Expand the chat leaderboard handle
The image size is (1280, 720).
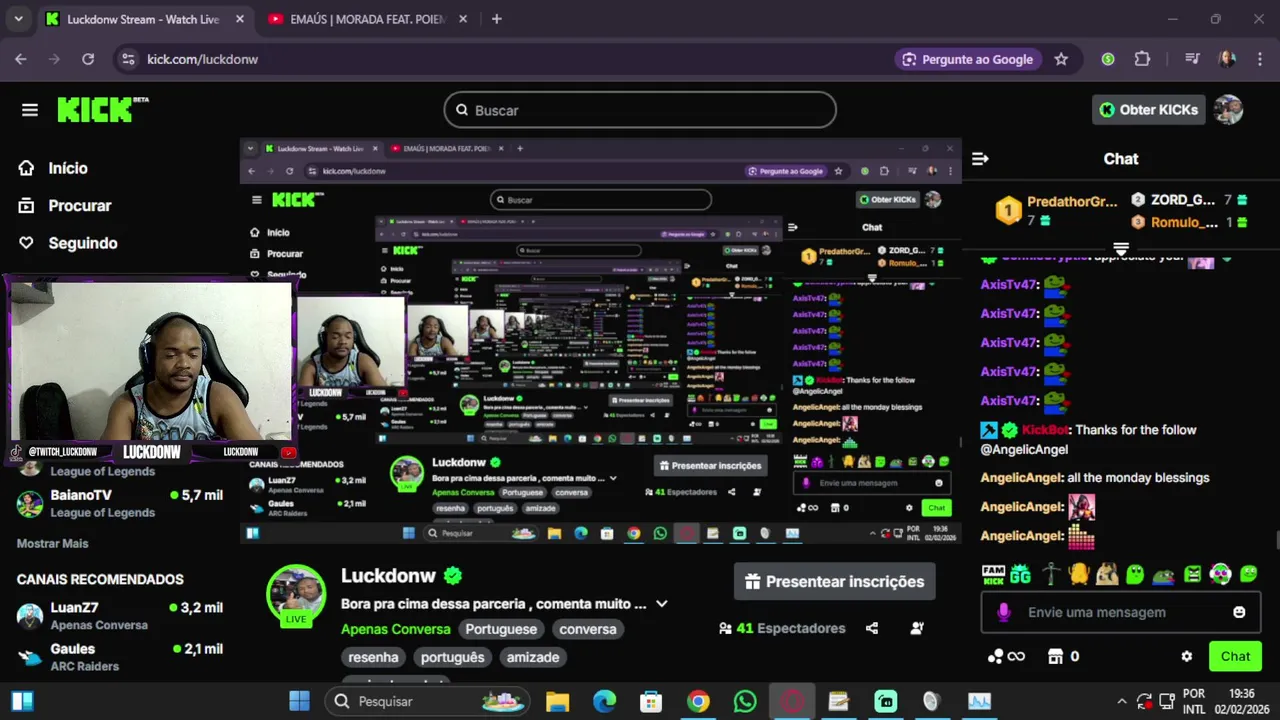tap(1121, 248)
